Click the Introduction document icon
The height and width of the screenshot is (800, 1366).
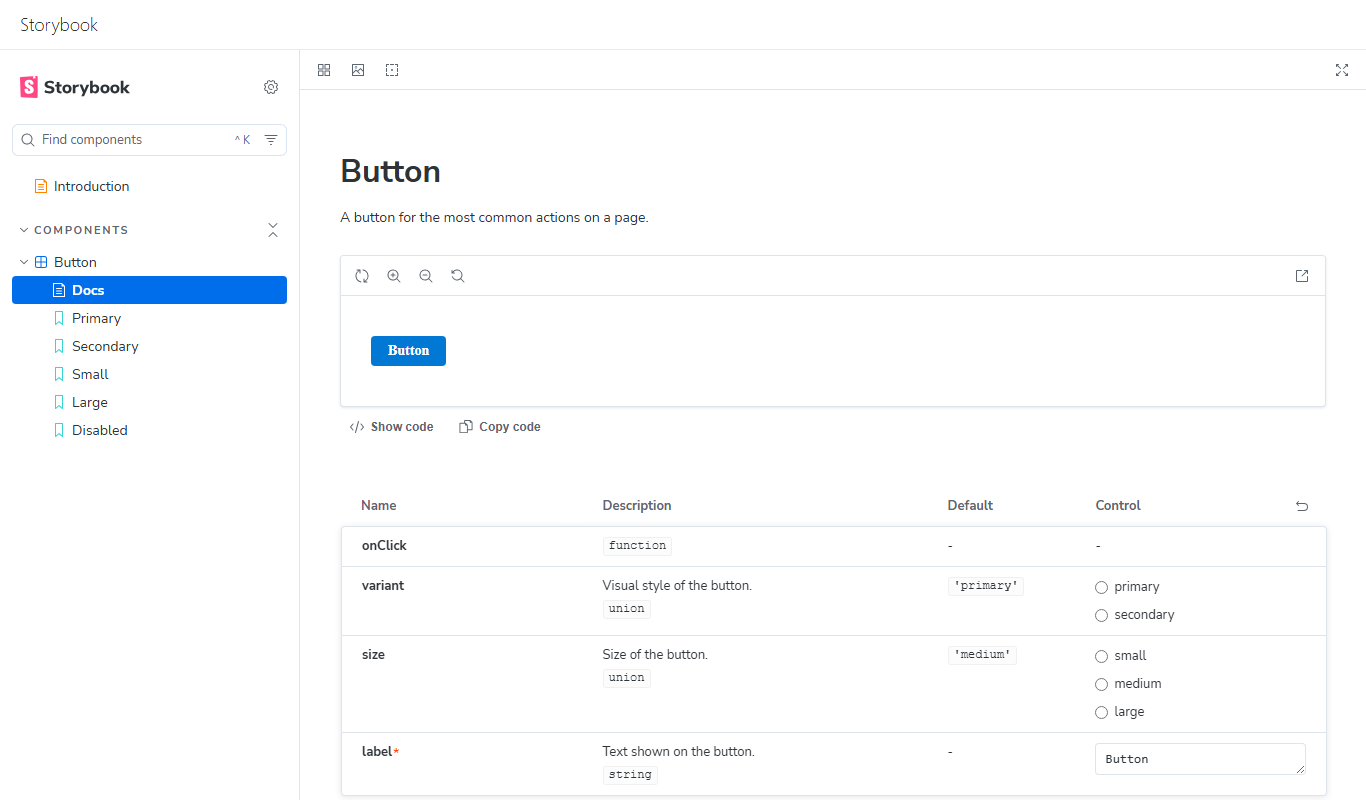pos(41,186)
